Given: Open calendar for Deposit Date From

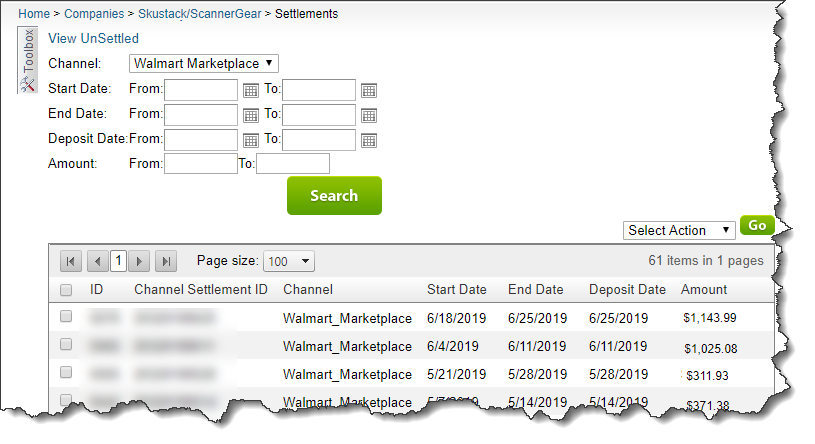Looking at the screenshot, I should 251,140.
